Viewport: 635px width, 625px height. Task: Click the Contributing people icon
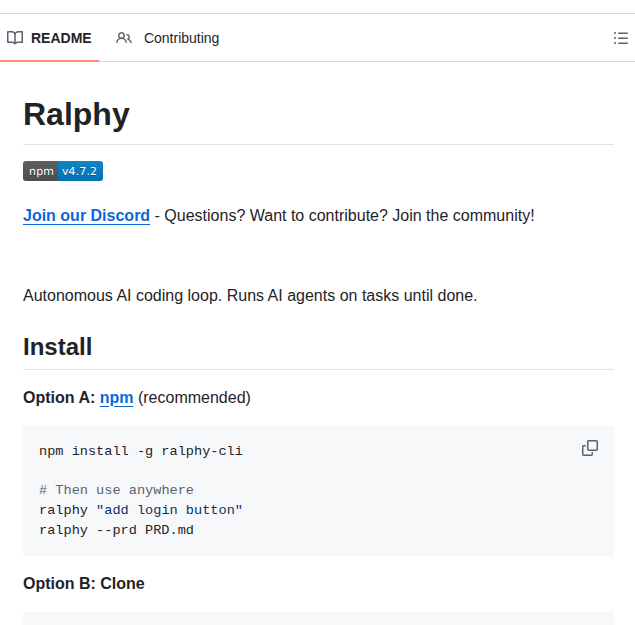click(124, 38)
